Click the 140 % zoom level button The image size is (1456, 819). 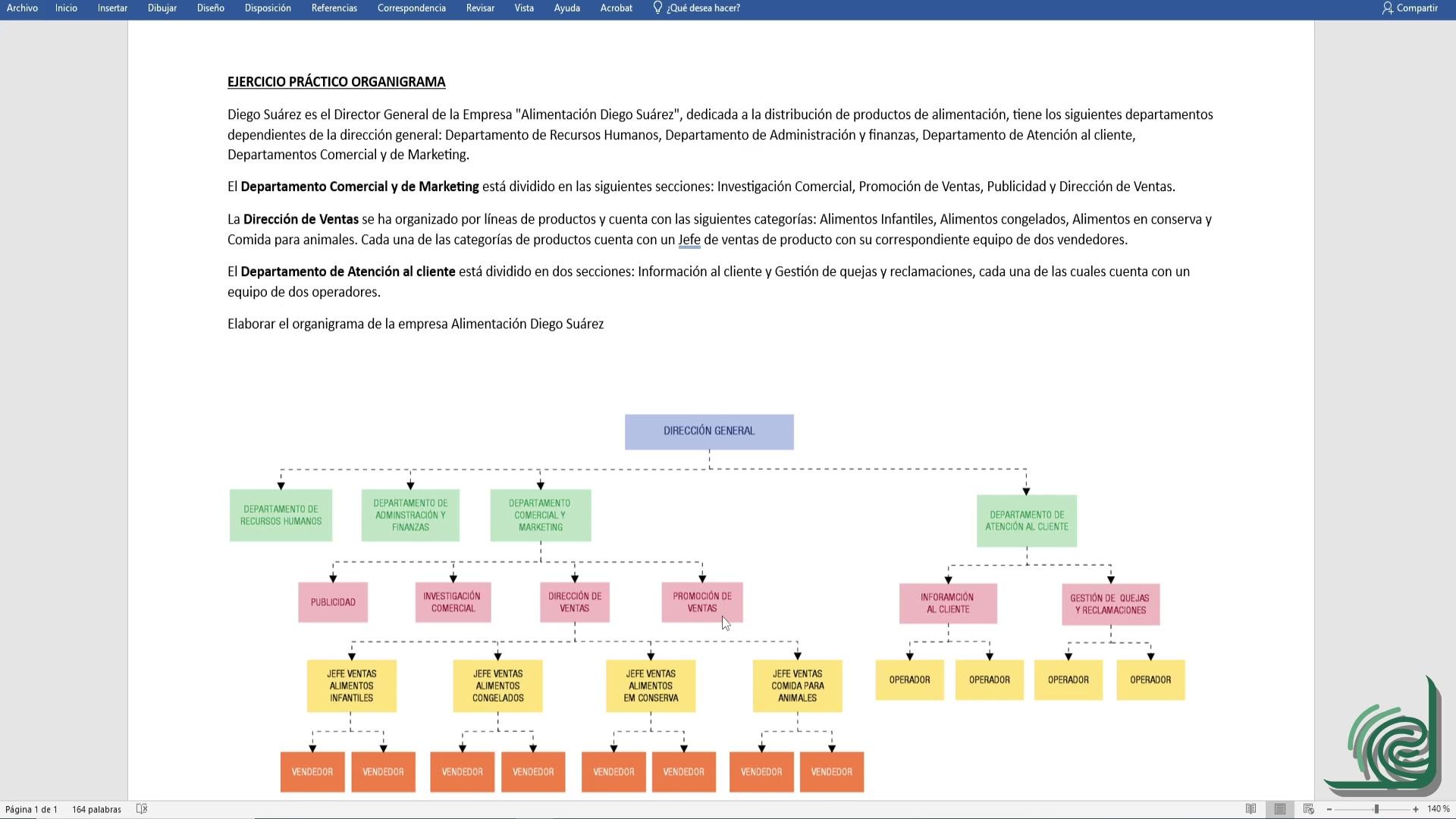click(x=1438, y=809)
